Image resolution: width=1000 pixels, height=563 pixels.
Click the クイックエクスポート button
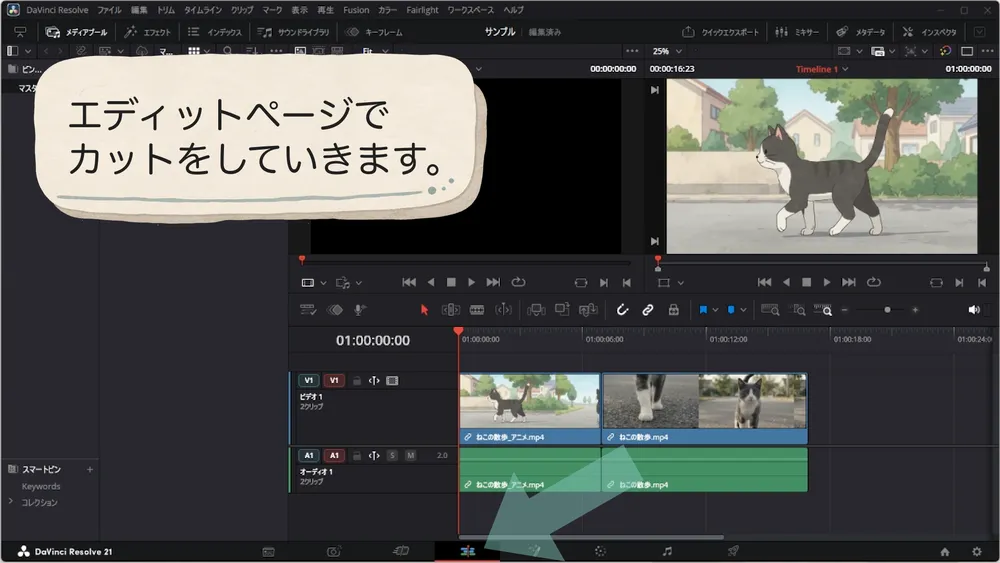pos(721,32)
